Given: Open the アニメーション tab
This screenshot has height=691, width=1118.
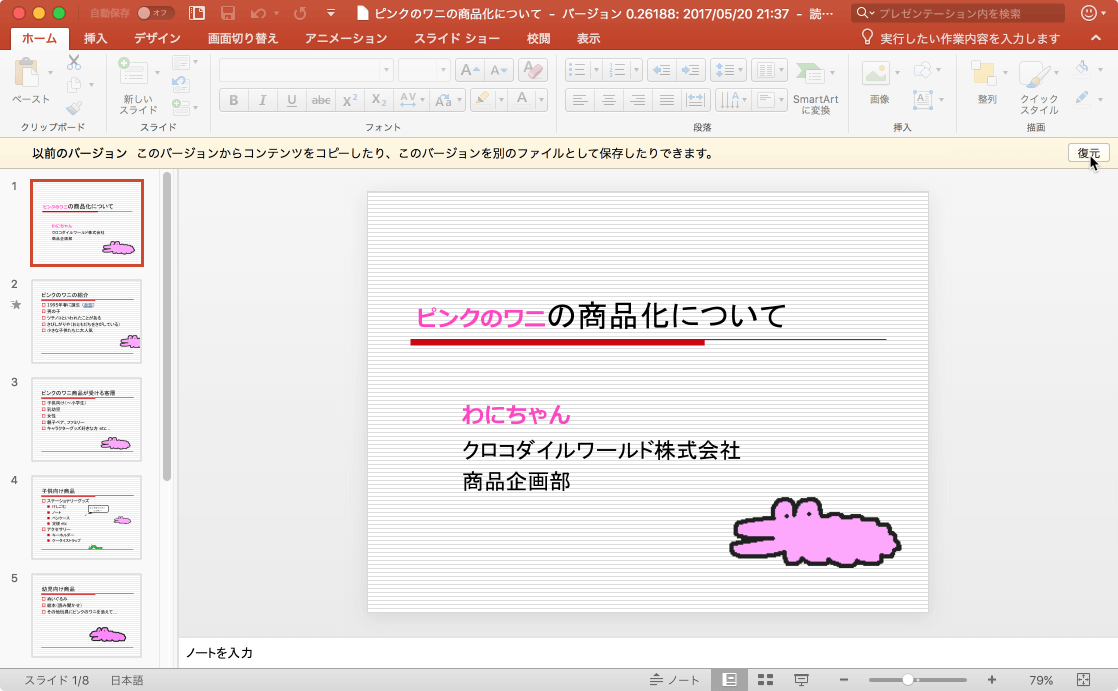Looking at the screenshot, I should point(346,39).
